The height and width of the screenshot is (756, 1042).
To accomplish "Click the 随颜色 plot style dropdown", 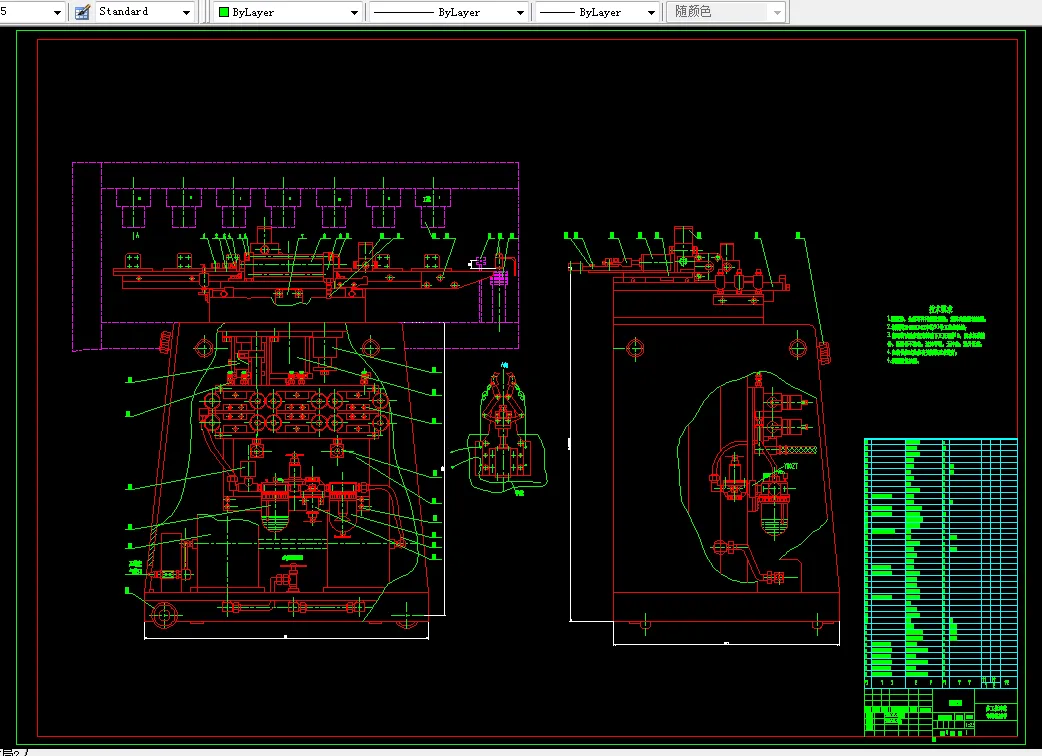I will pyautogui.click(x=726, y=12).
